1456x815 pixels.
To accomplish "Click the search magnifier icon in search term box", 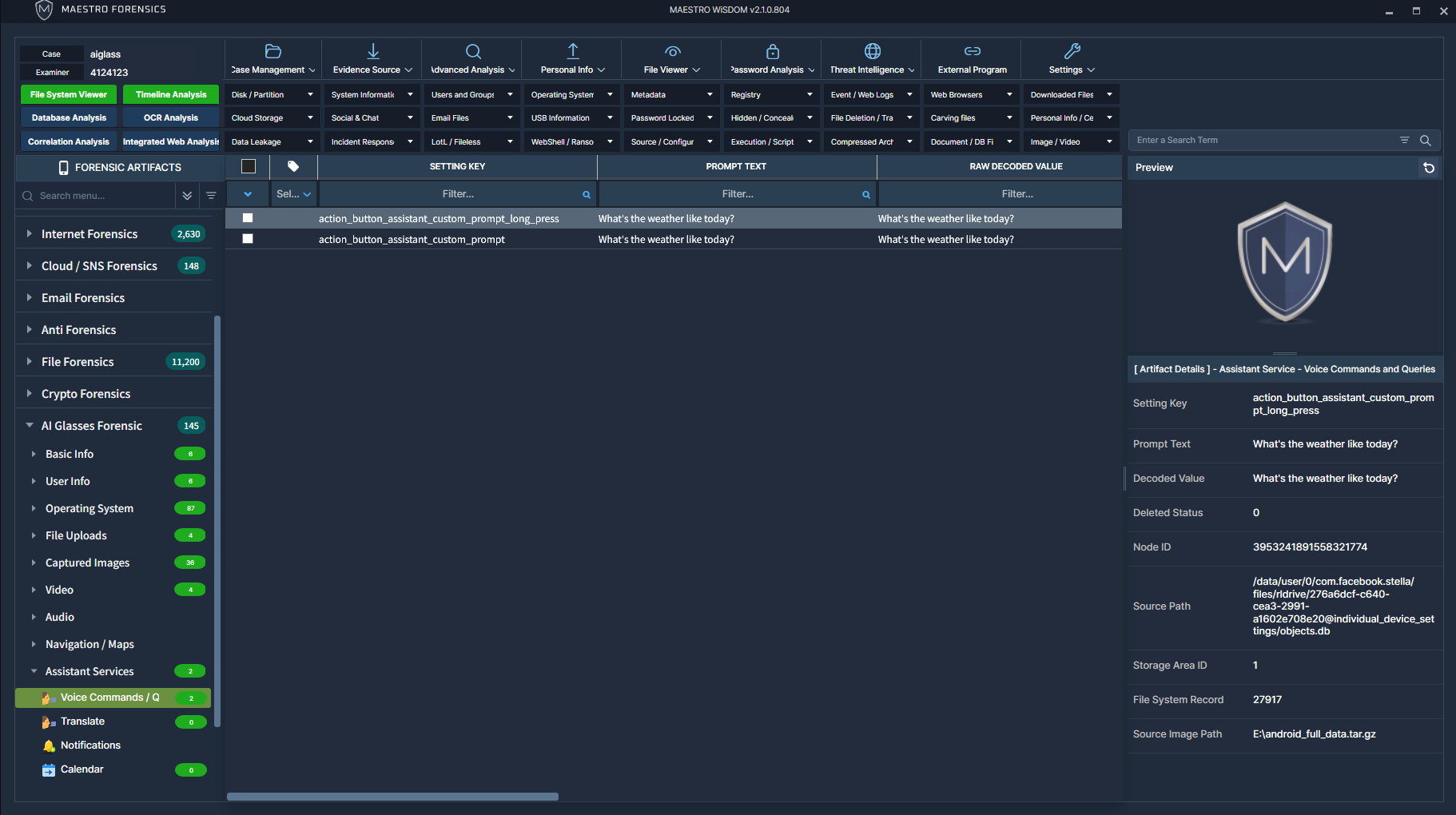I will pos(1425,141).
